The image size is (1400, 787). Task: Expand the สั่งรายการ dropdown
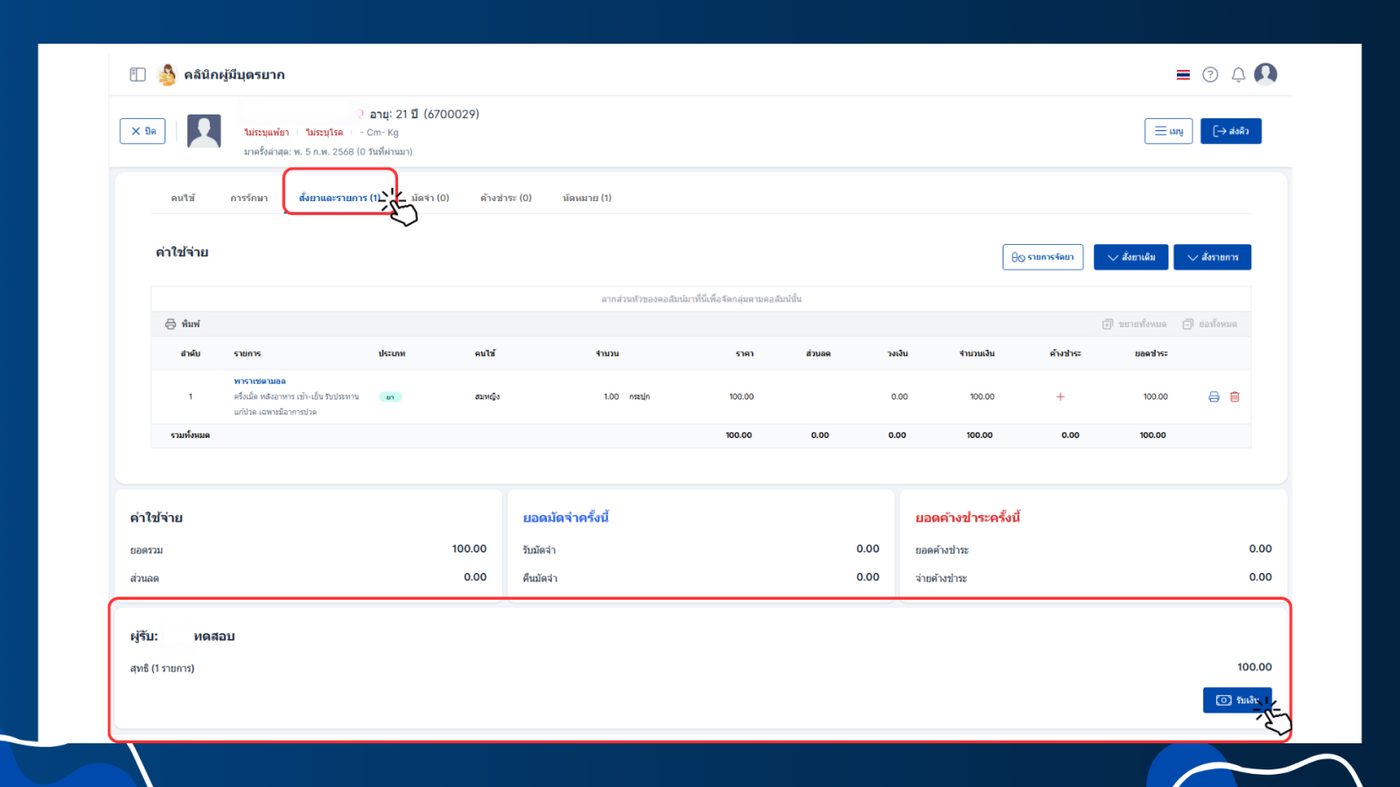click(x=1212, y=257)
